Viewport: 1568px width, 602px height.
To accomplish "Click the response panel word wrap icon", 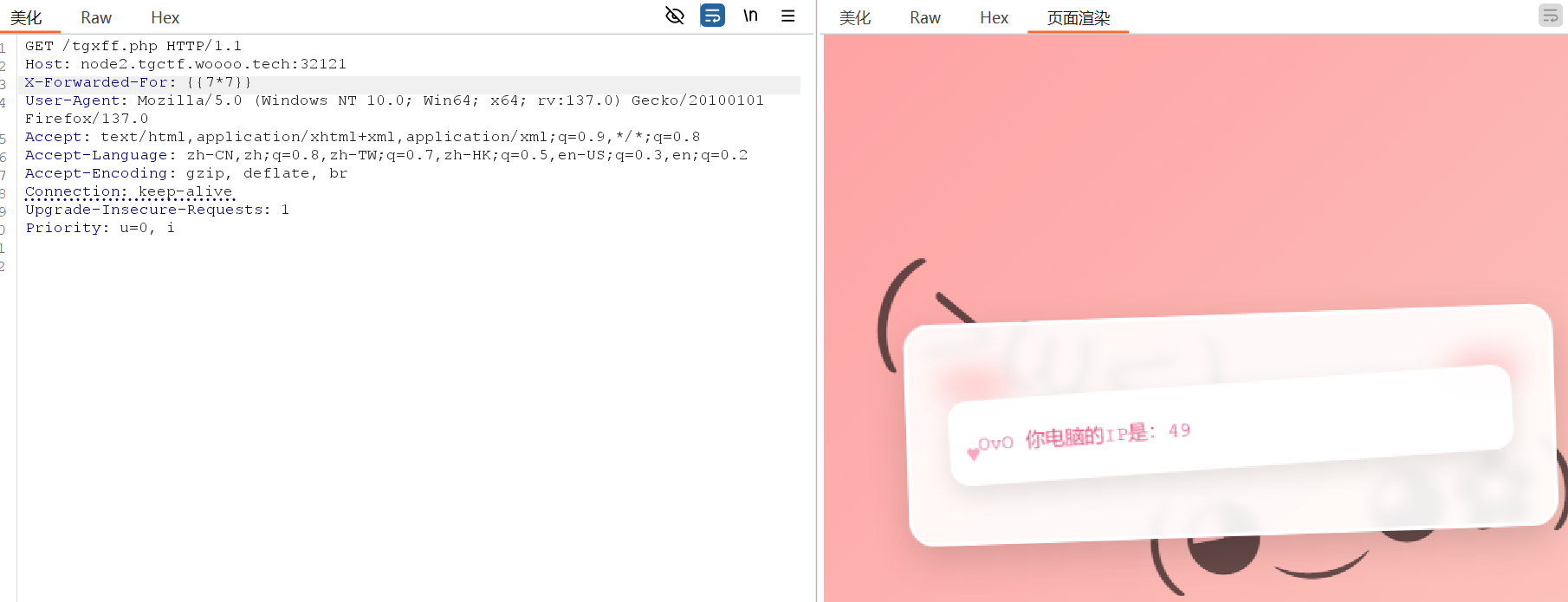I will [1550, 16].
